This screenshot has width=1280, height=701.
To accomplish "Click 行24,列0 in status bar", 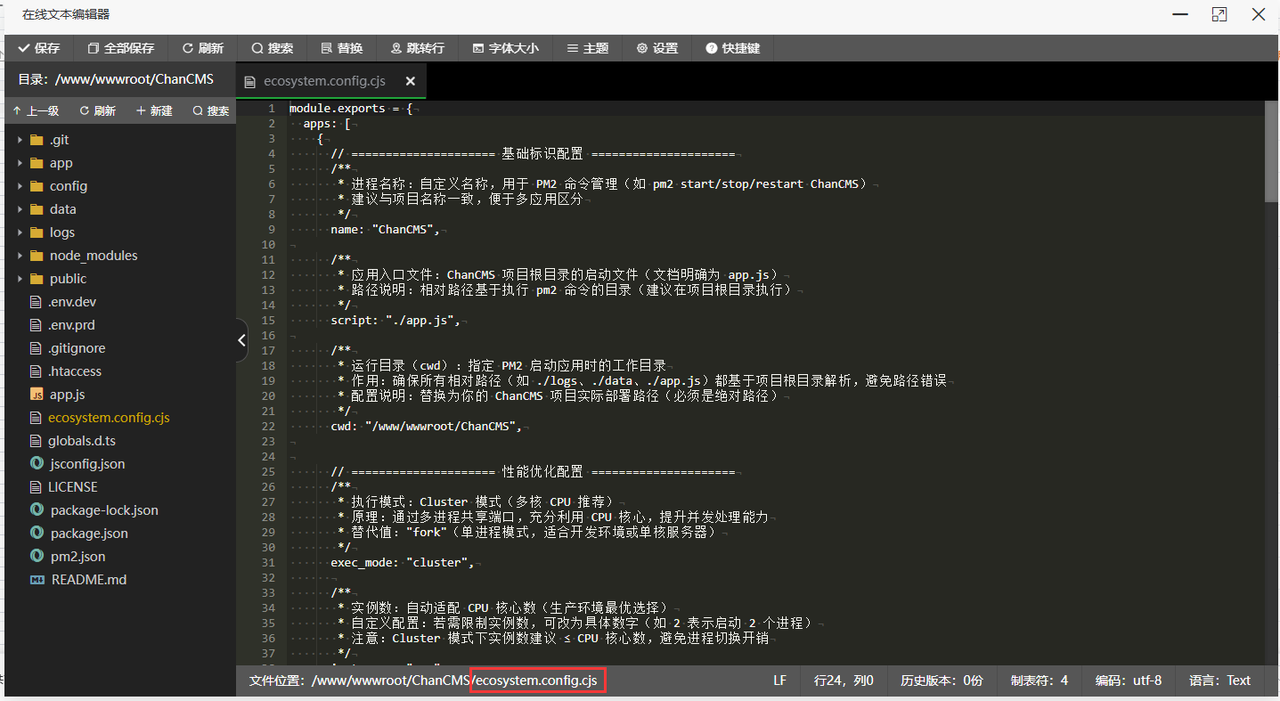I will click(843, 680).
